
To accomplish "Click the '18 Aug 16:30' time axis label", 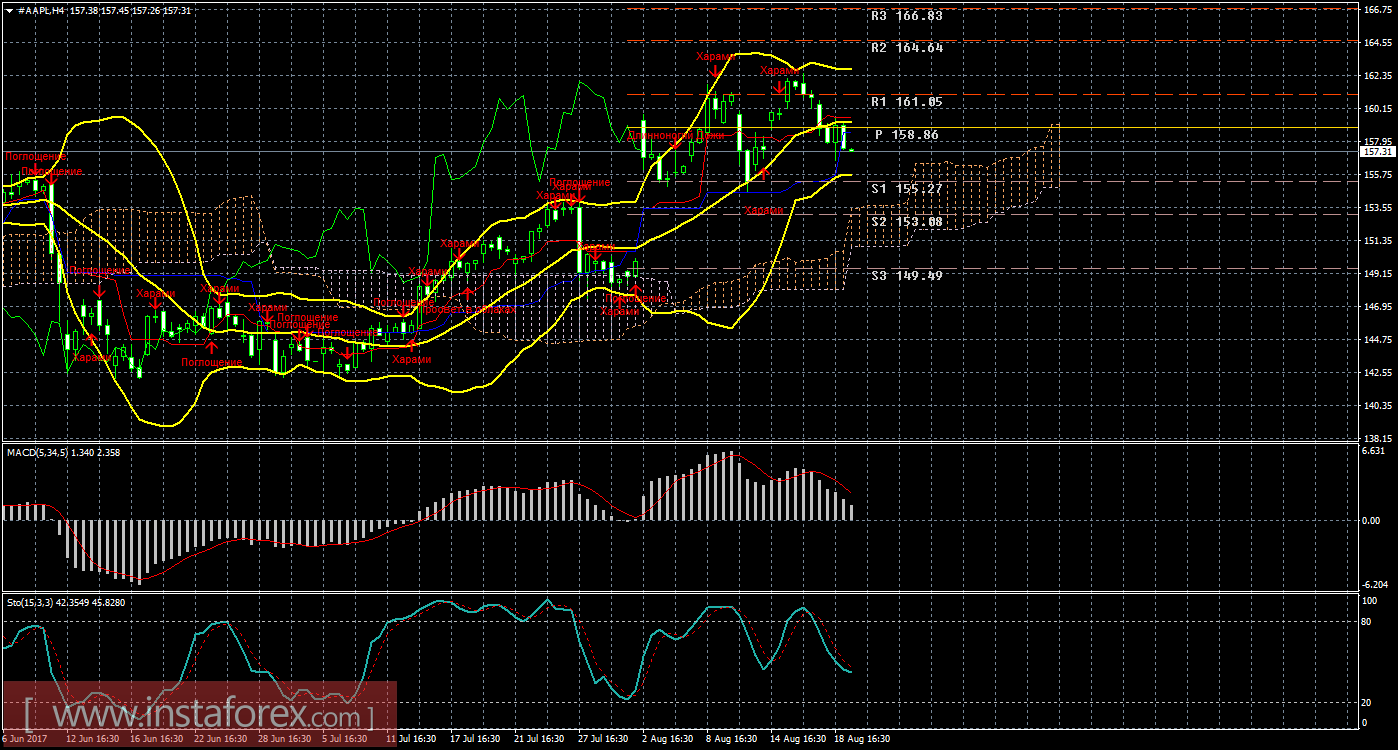I will pyautogui.click(x=860, y=740).
